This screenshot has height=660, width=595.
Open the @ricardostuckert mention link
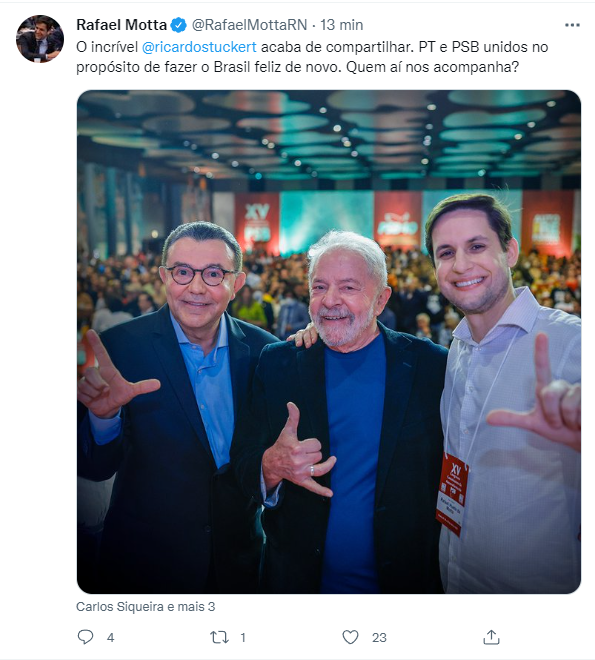[199, 47]
